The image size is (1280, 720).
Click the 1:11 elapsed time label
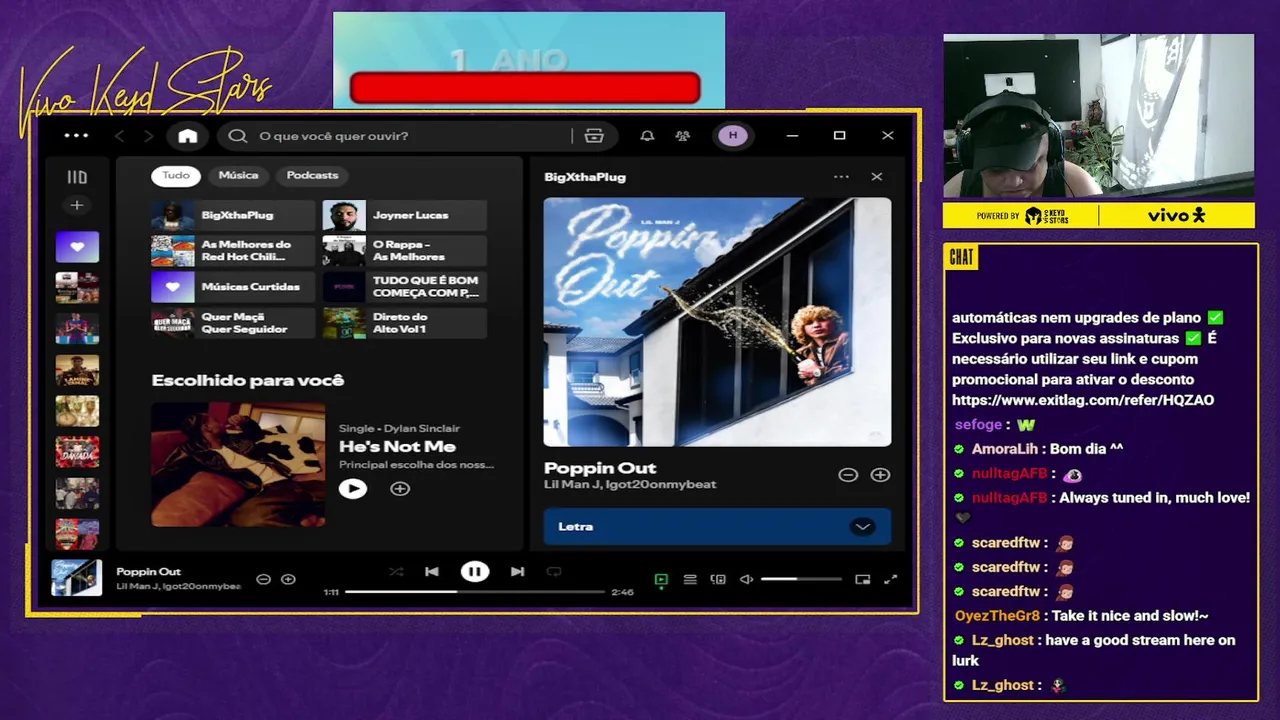point(331,592)
